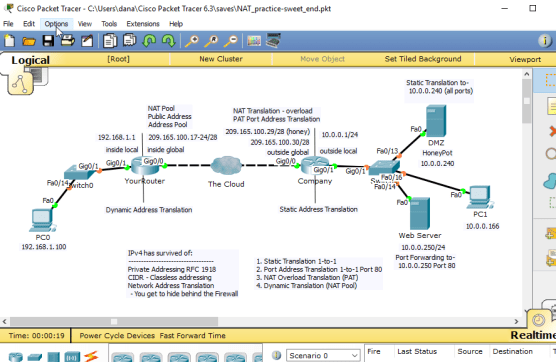Screen dimensions: 556x362
Task: Open the network information 'i' icon
Action: tap(545, 41)
